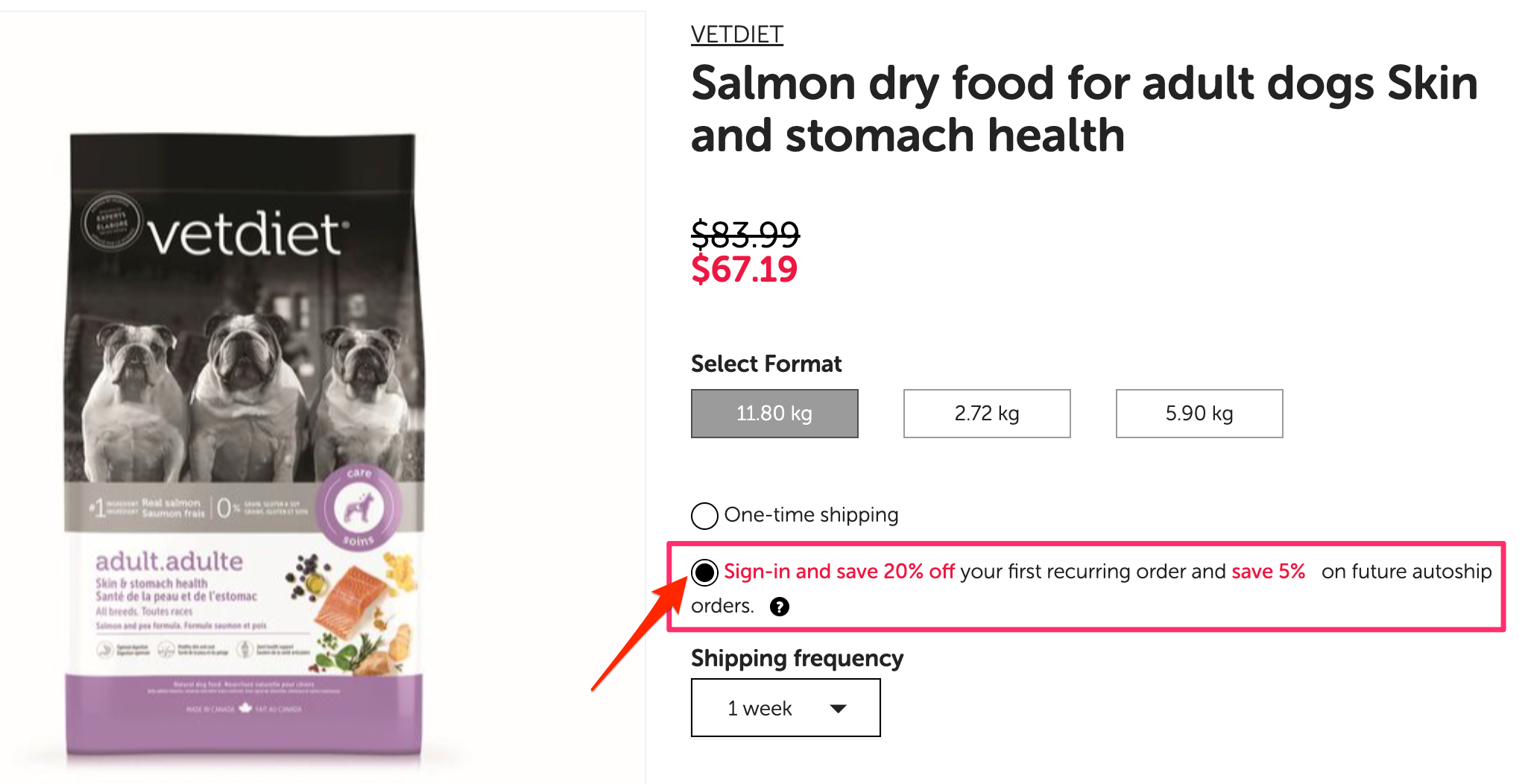The width and height of the screenshot is (1528, 784).
Task: Open the VETDIET brand link
Action: pyautogui.click(x=736, y=34)
